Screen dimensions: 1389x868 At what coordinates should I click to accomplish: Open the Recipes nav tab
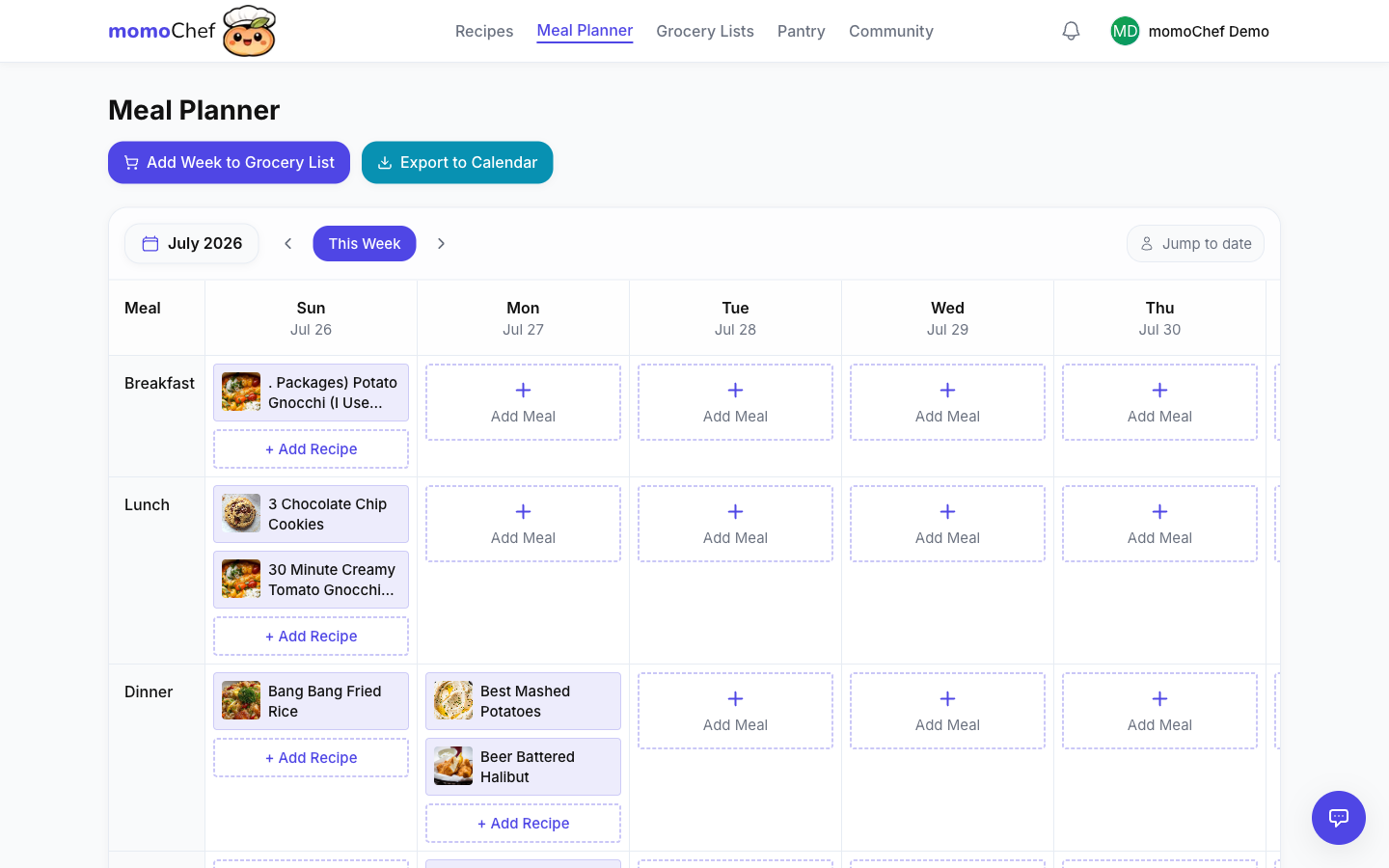[x=484, y=31]
